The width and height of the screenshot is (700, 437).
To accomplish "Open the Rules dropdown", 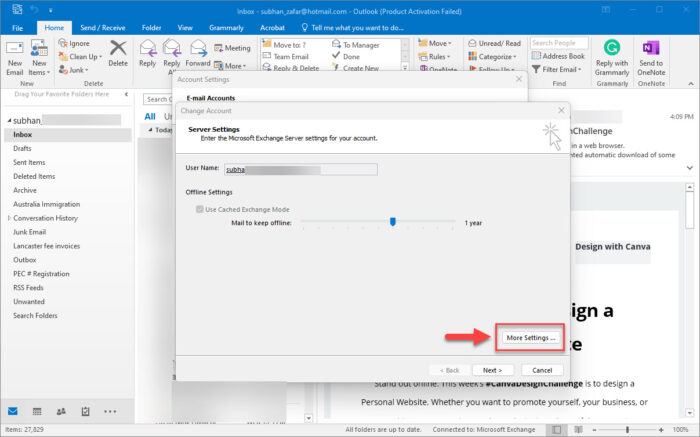I will coord(434,57).
